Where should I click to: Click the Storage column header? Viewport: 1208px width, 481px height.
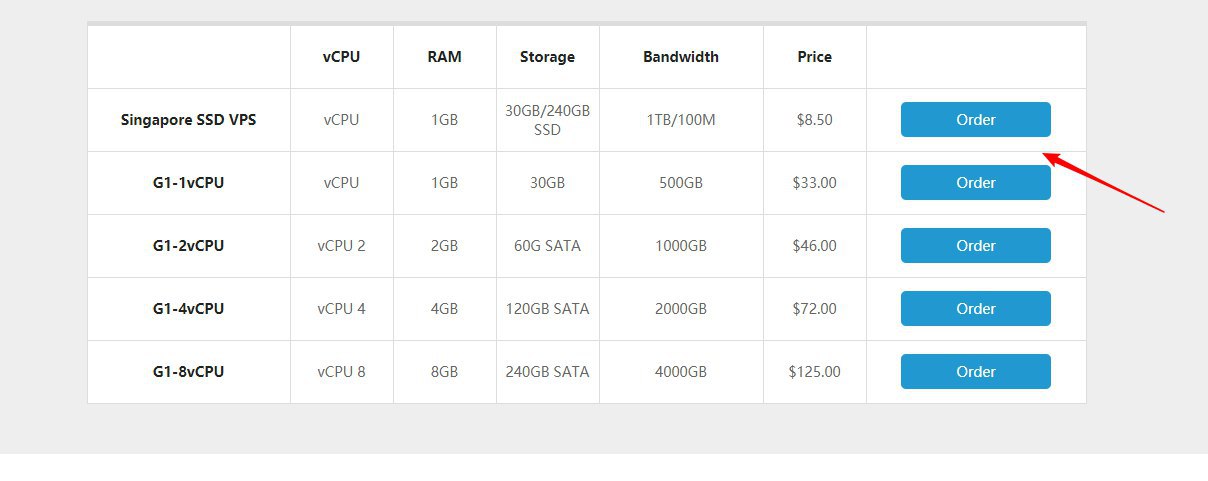[x=547, y=57]
